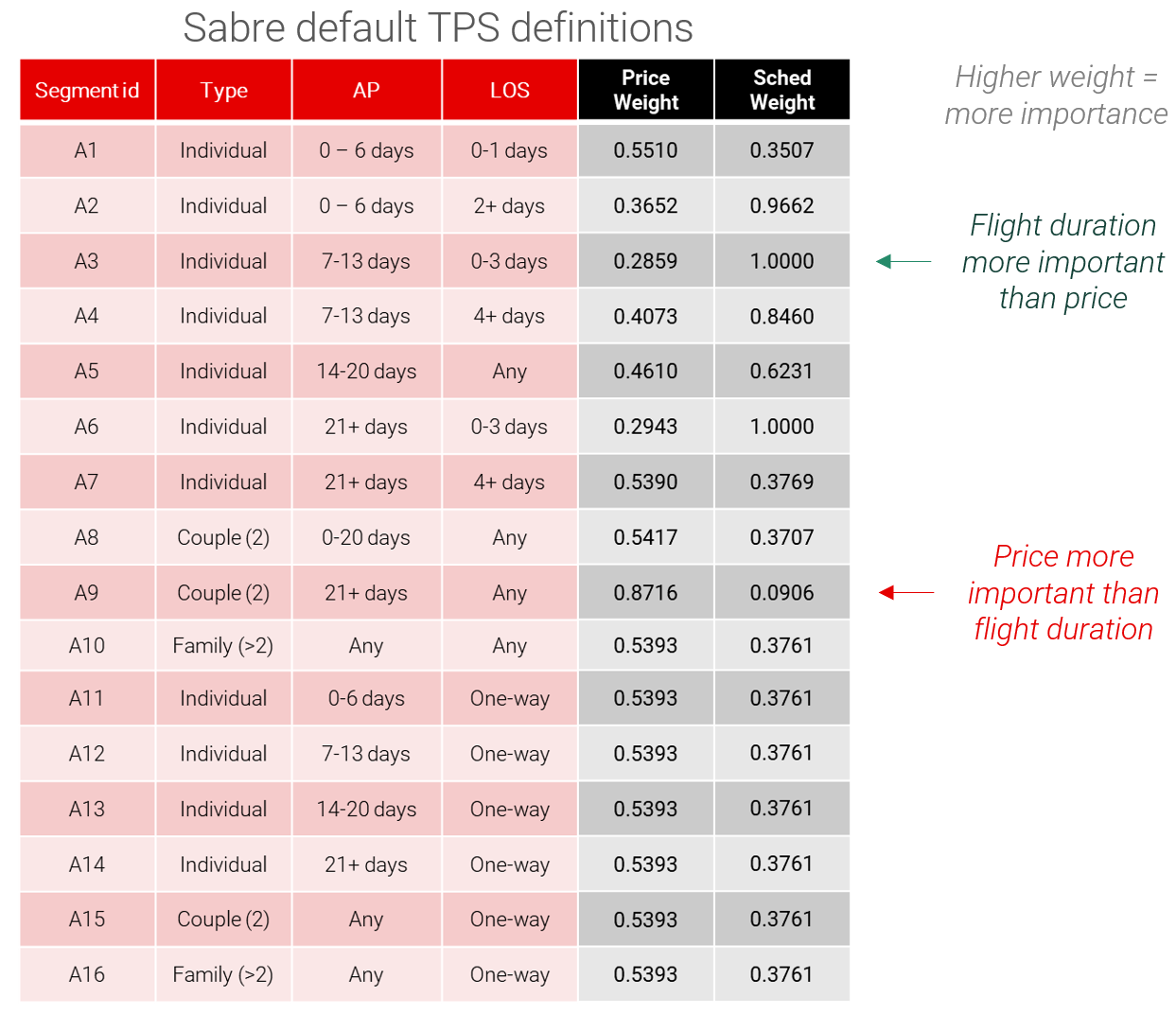Screen dimensions: 1176x1013
Task: Click the Sched Weight column header
Action: 781,90
